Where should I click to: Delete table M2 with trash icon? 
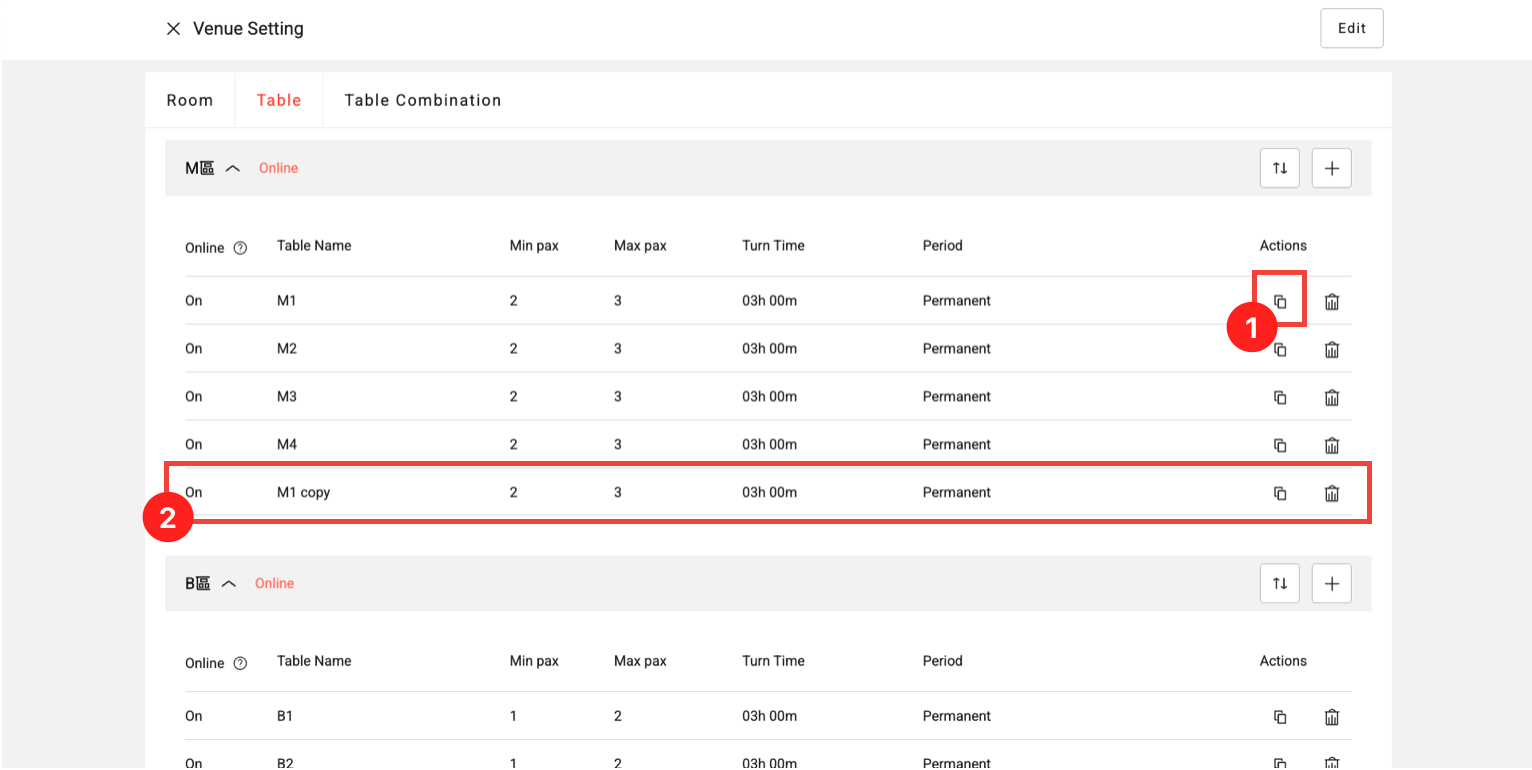[1331, 350]
